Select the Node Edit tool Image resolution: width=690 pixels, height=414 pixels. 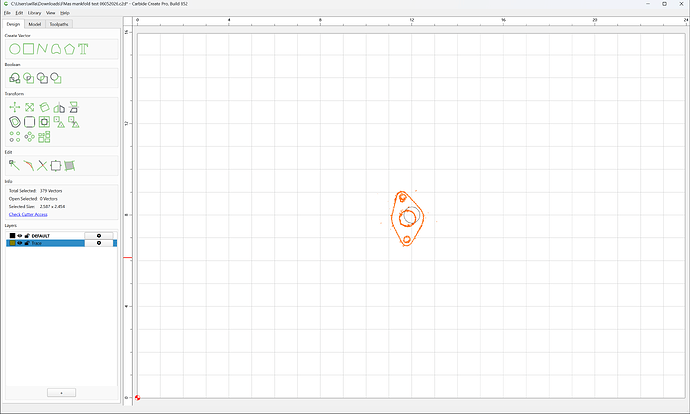pos(15,165)
